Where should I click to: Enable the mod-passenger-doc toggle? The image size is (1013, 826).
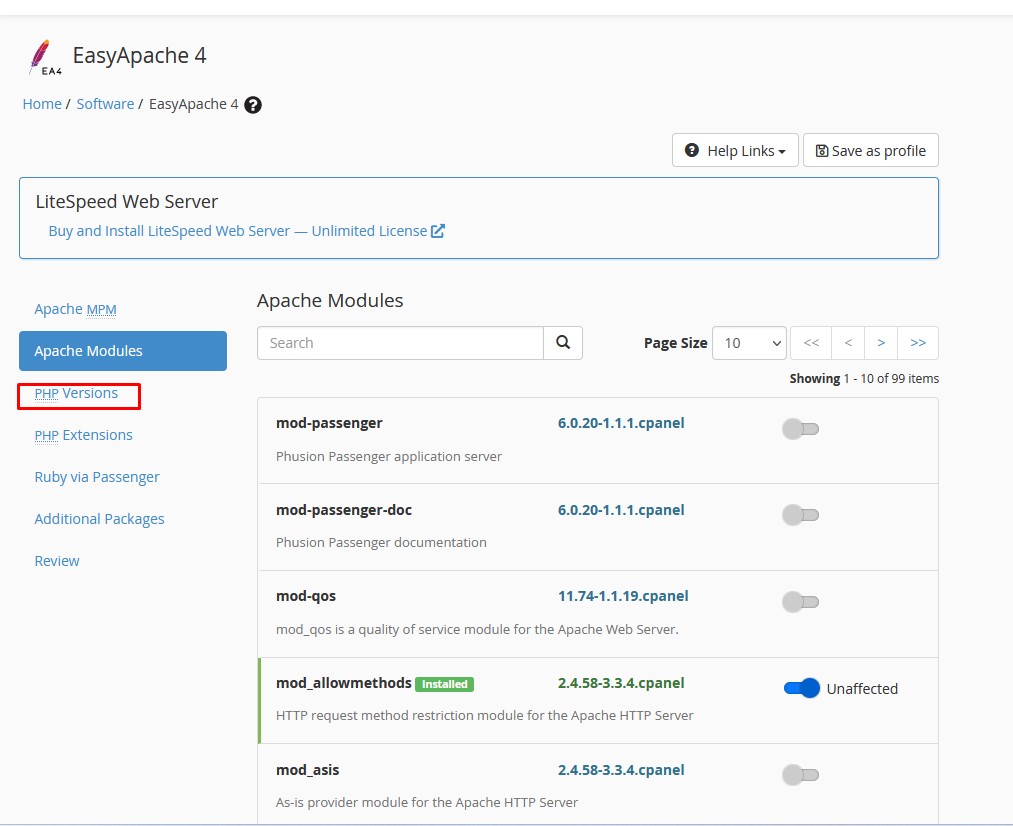tap(800, 515)
